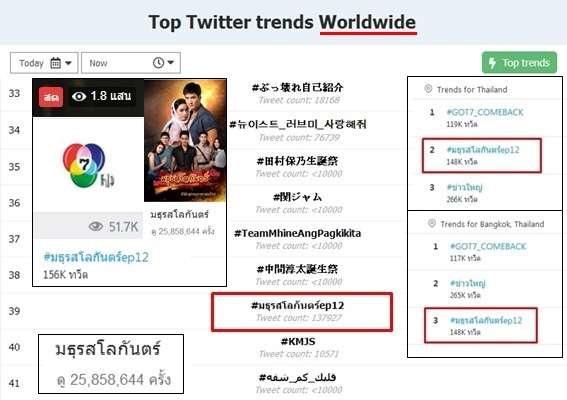Open the drama poster thumbnail
The height and width of the screenshot is (400, 567).
coord(185,140)
